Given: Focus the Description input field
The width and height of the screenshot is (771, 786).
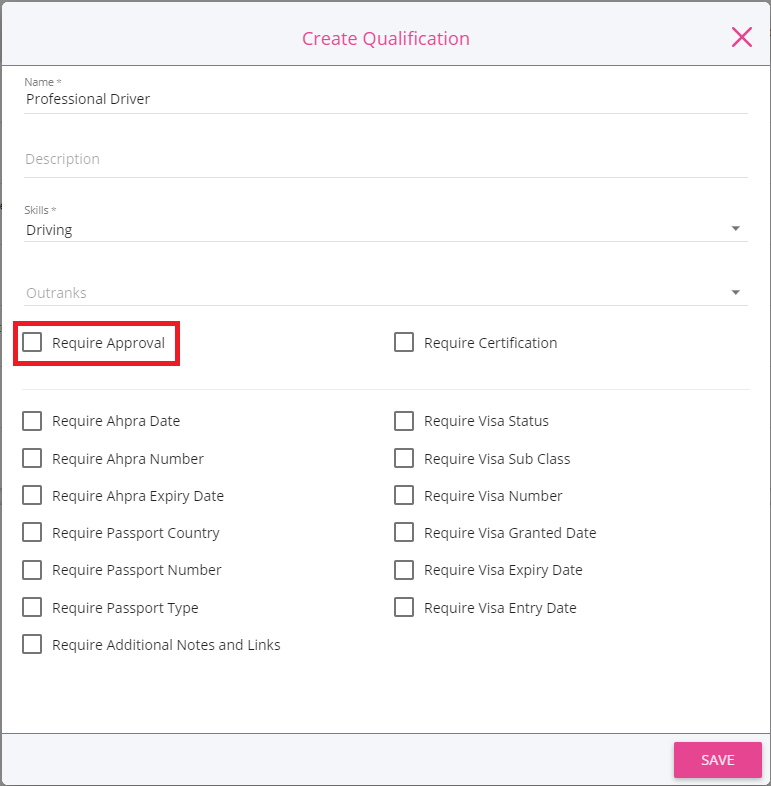Looking at the screenshot, I should pos(386,159).
